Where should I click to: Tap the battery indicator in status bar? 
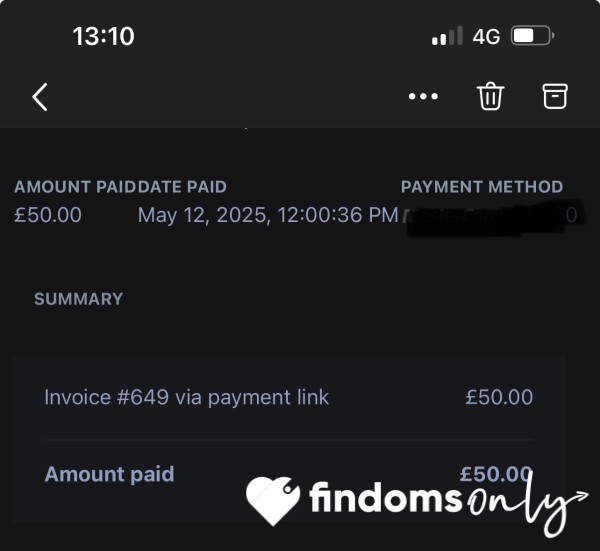click(x=533, y=36)
